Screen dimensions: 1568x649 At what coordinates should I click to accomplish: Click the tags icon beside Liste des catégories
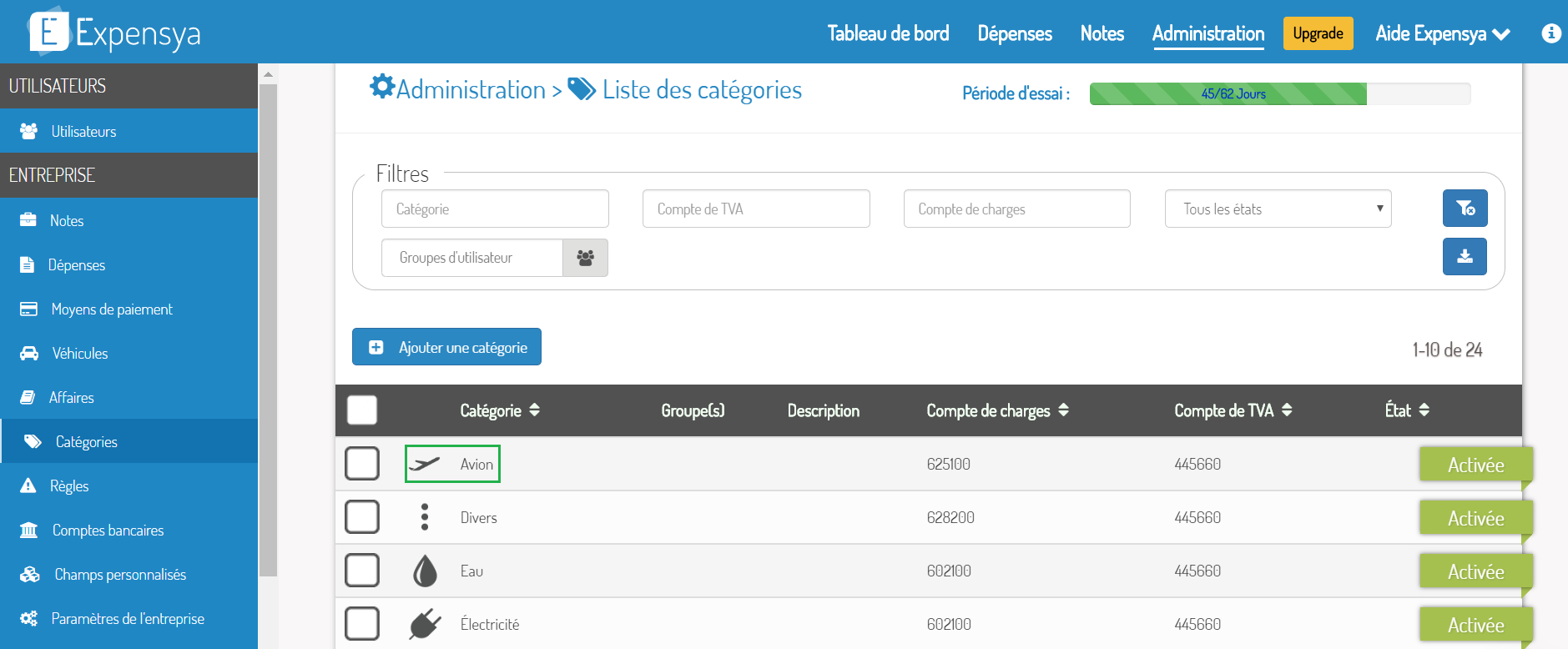coord(582,88)
